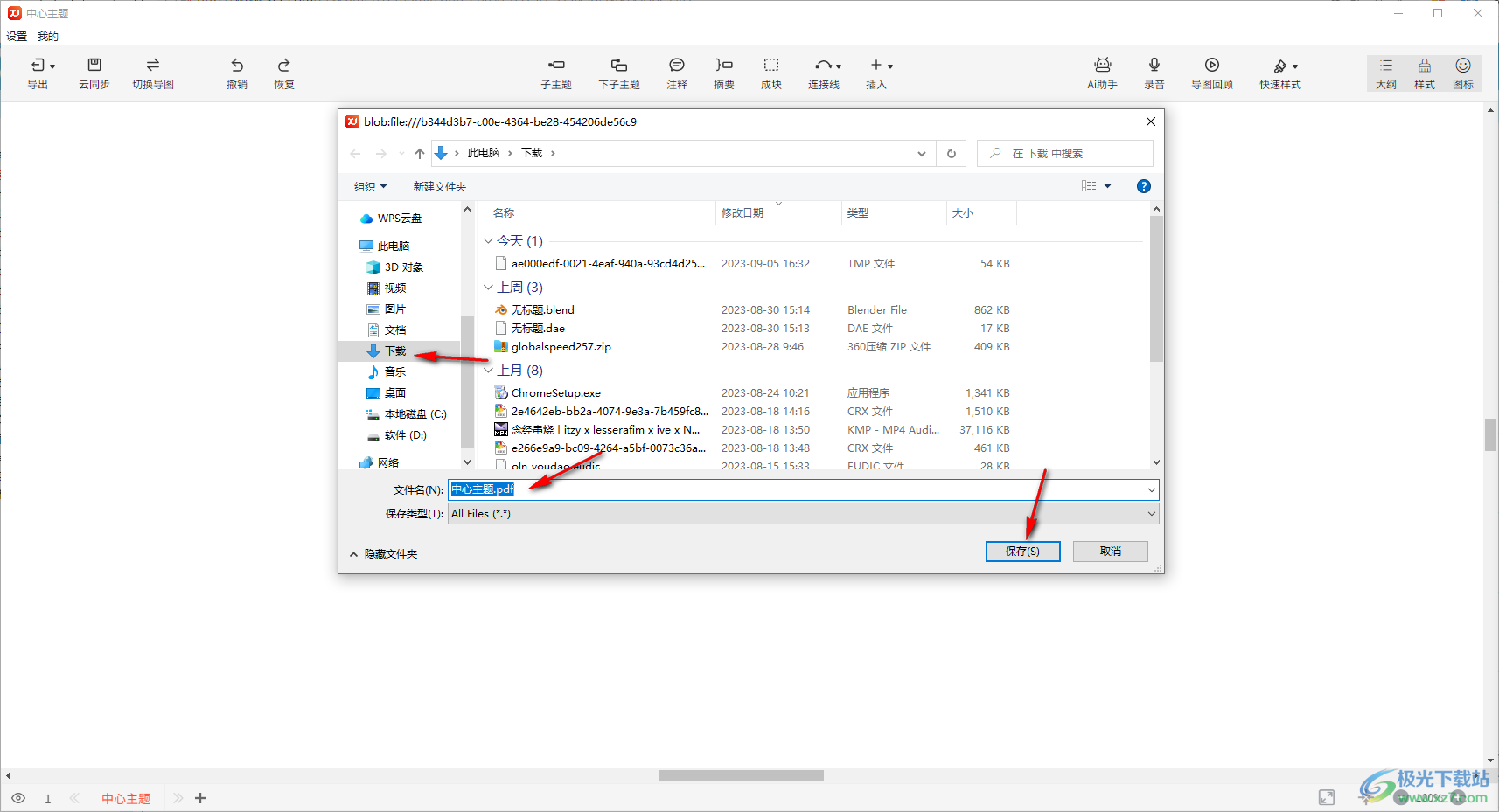Cancel the save dialog (取消)
Viewport: 1499px width, 812px height.
1111,552
